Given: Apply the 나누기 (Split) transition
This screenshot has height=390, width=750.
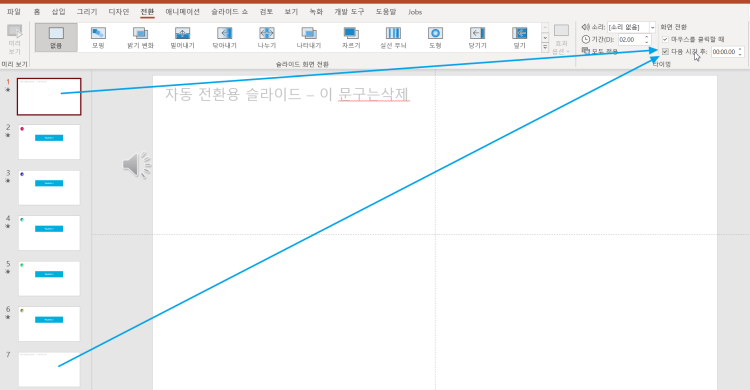Looking at the screenshot, I should point(266,37).
